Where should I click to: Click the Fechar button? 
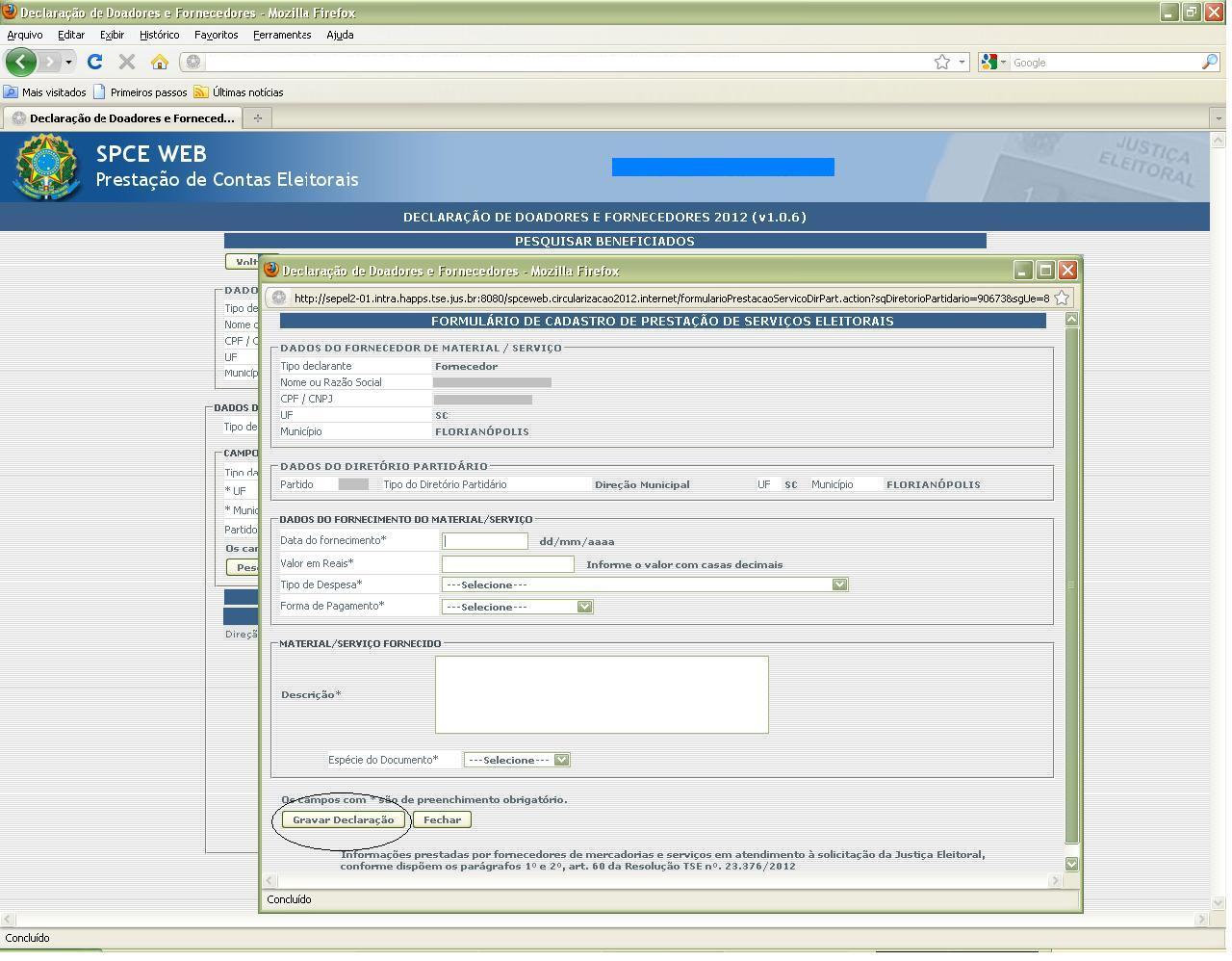click(x=442, y=819)
